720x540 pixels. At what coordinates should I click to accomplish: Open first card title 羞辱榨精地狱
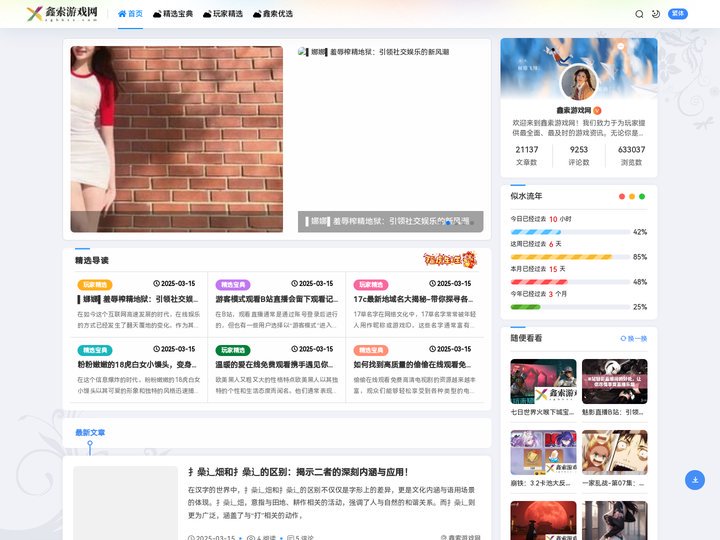click(138, 299)
